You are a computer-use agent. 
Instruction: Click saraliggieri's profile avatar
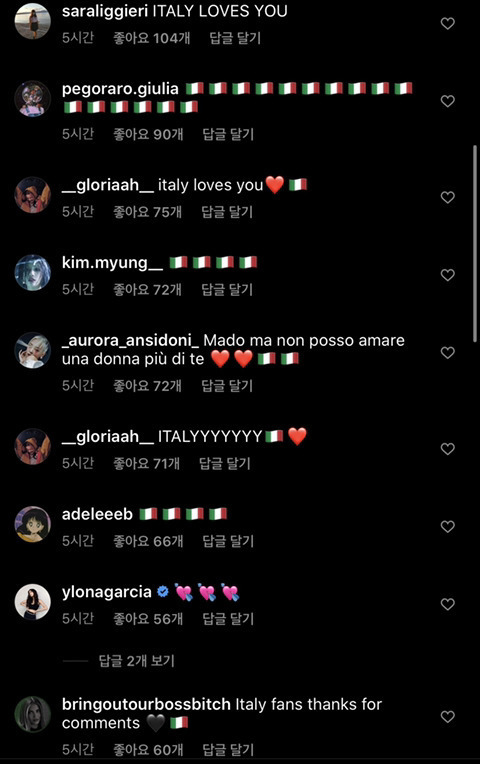point(33,20)
